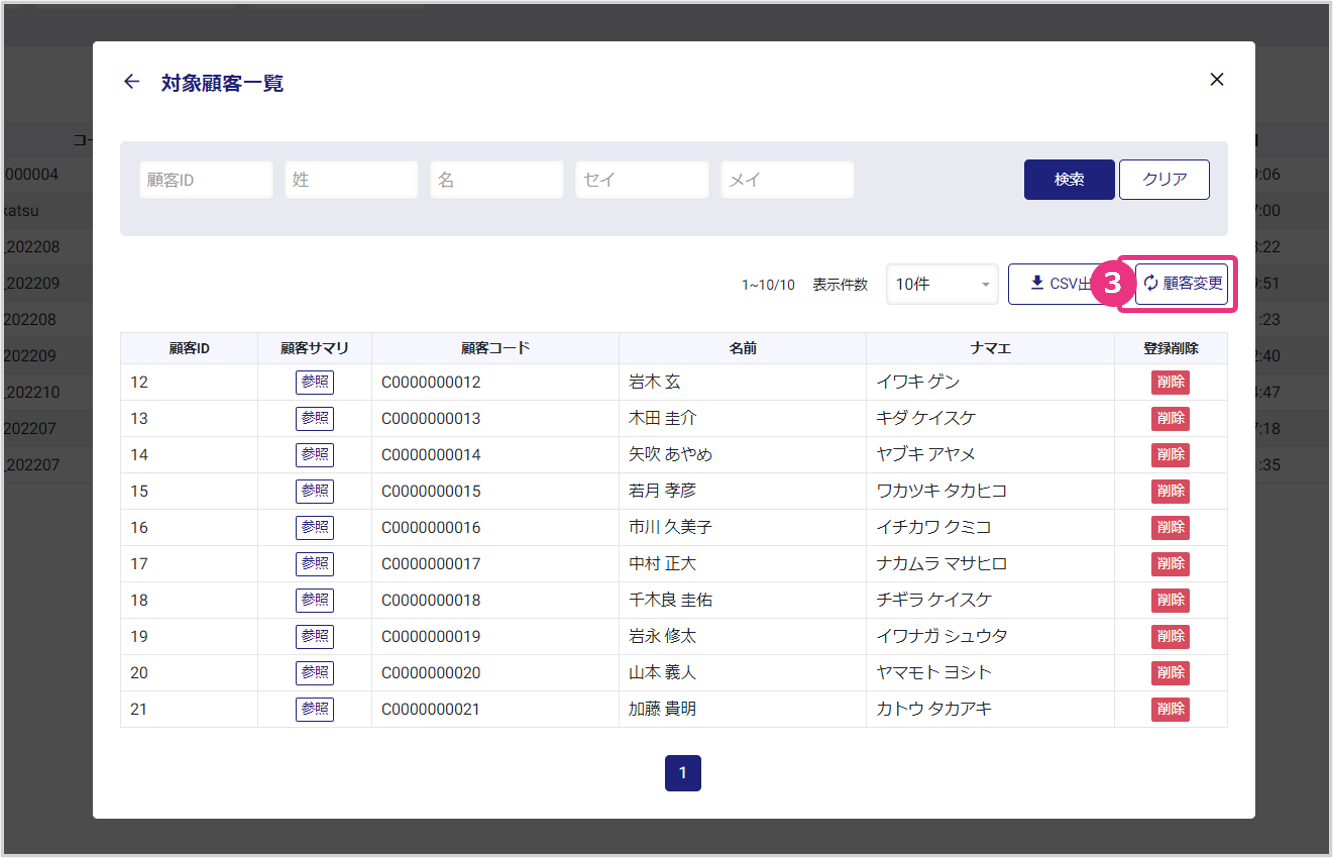Click the 検索 search button

coord(1068,180)
